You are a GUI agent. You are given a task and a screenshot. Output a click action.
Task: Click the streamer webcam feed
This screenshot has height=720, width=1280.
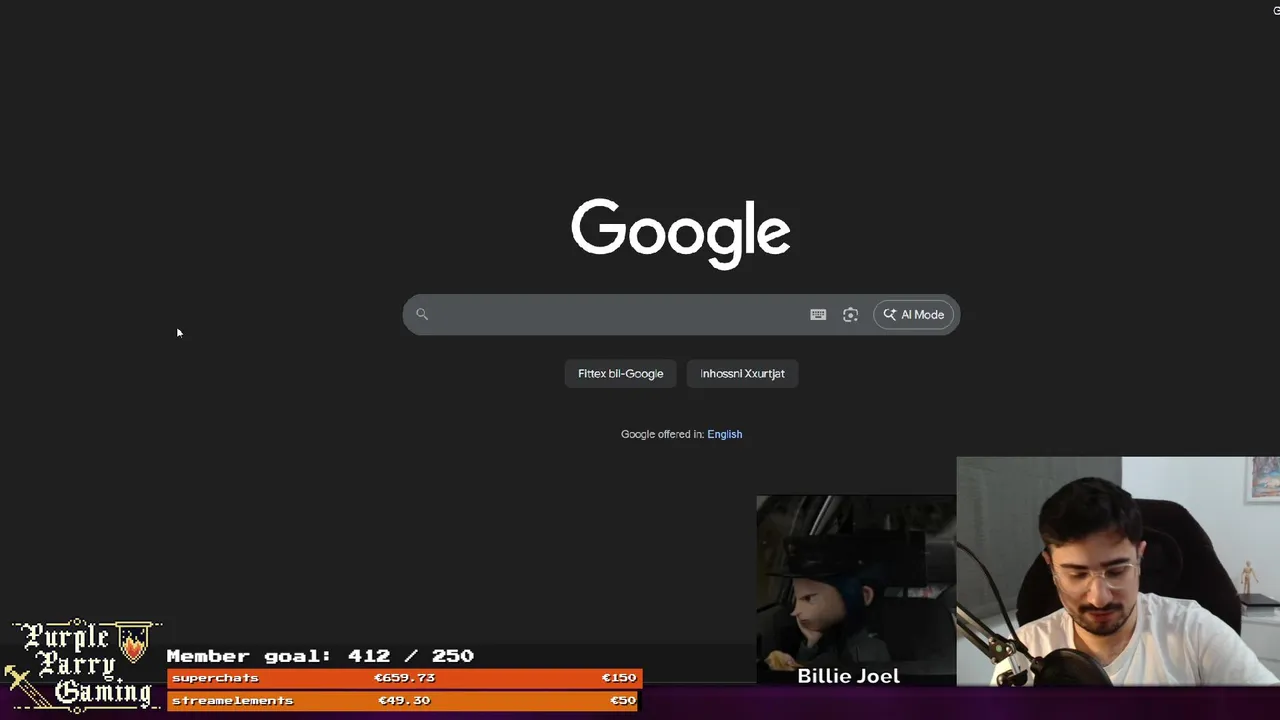click(x=1118, y=571)
